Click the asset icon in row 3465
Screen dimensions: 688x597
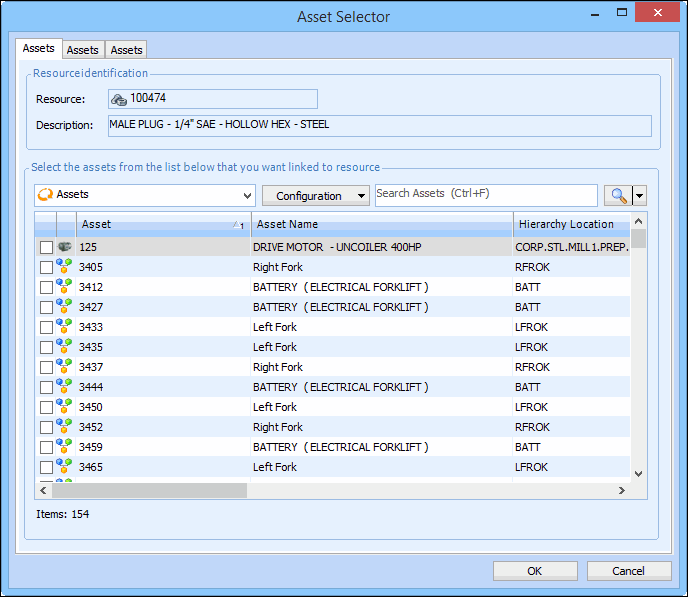pyautogui.click(x=64, y=467)
